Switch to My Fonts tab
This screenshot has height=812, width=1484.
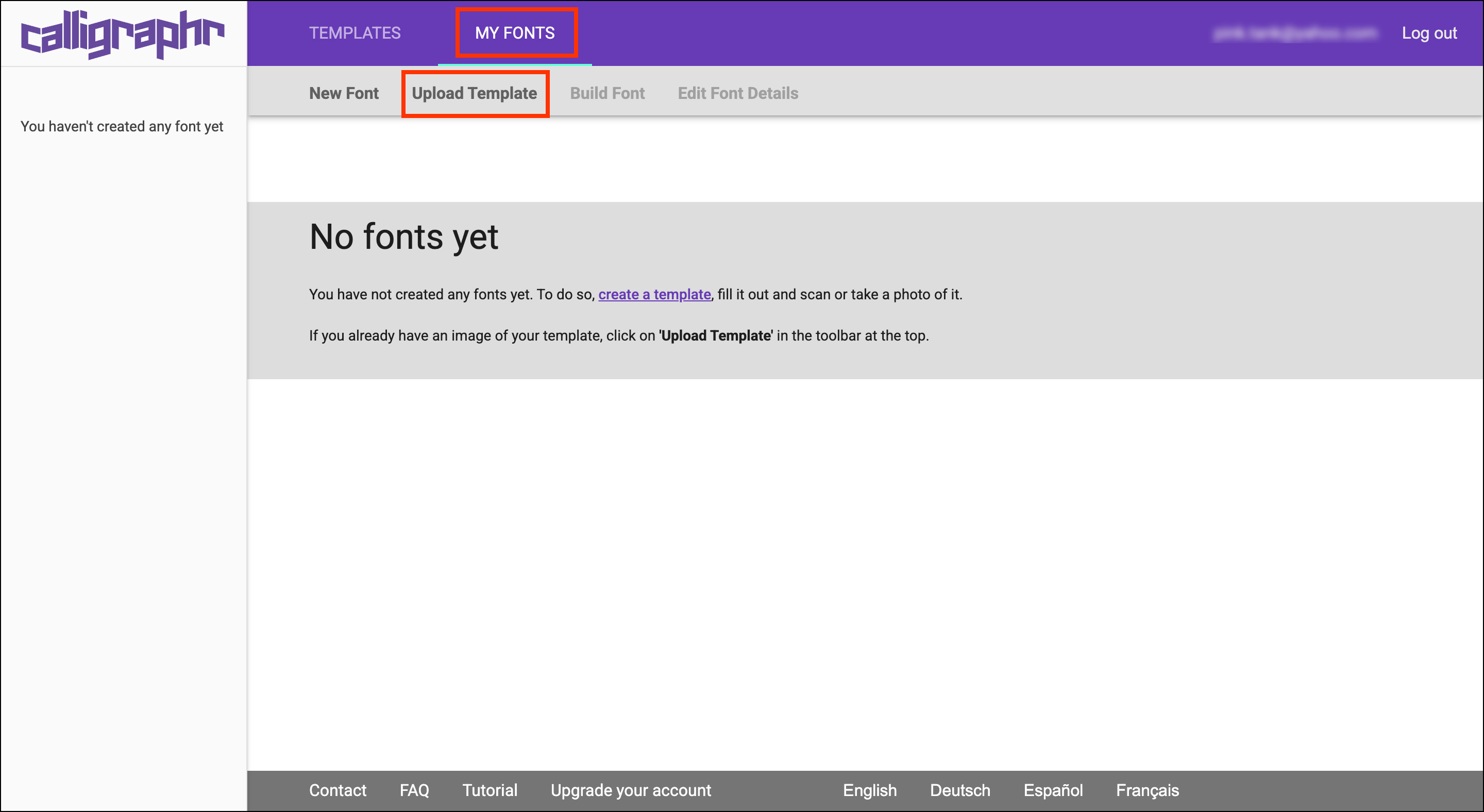pos(515,33)
